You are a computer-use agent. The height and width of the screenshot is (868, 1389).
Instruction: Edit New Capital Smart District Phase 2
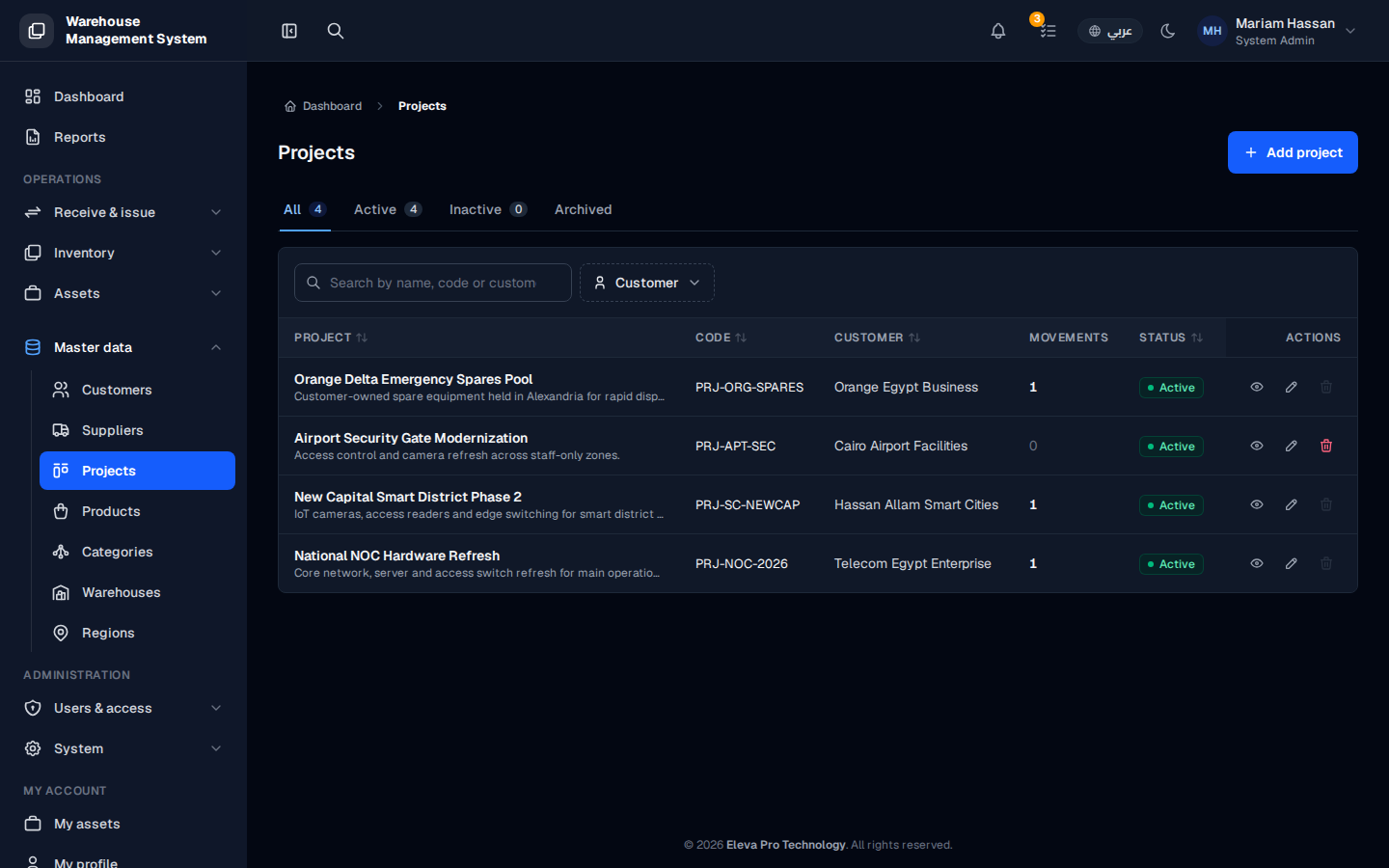1292,504
